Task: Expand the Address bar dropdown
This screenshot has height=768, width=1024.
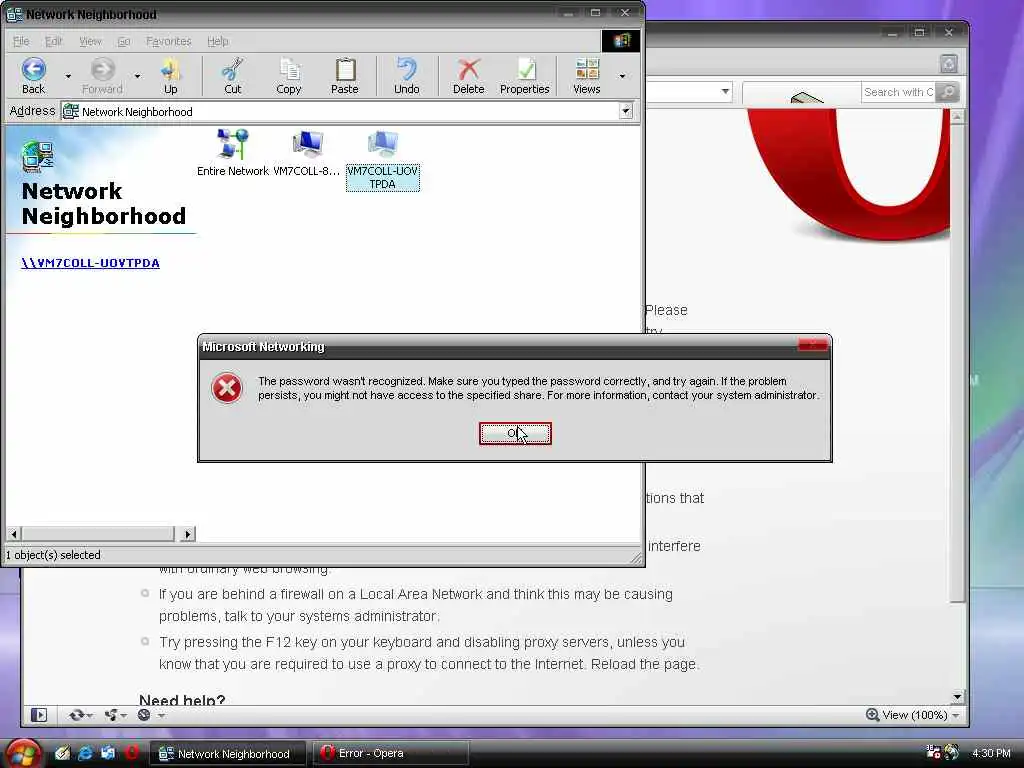Action: 626,111
